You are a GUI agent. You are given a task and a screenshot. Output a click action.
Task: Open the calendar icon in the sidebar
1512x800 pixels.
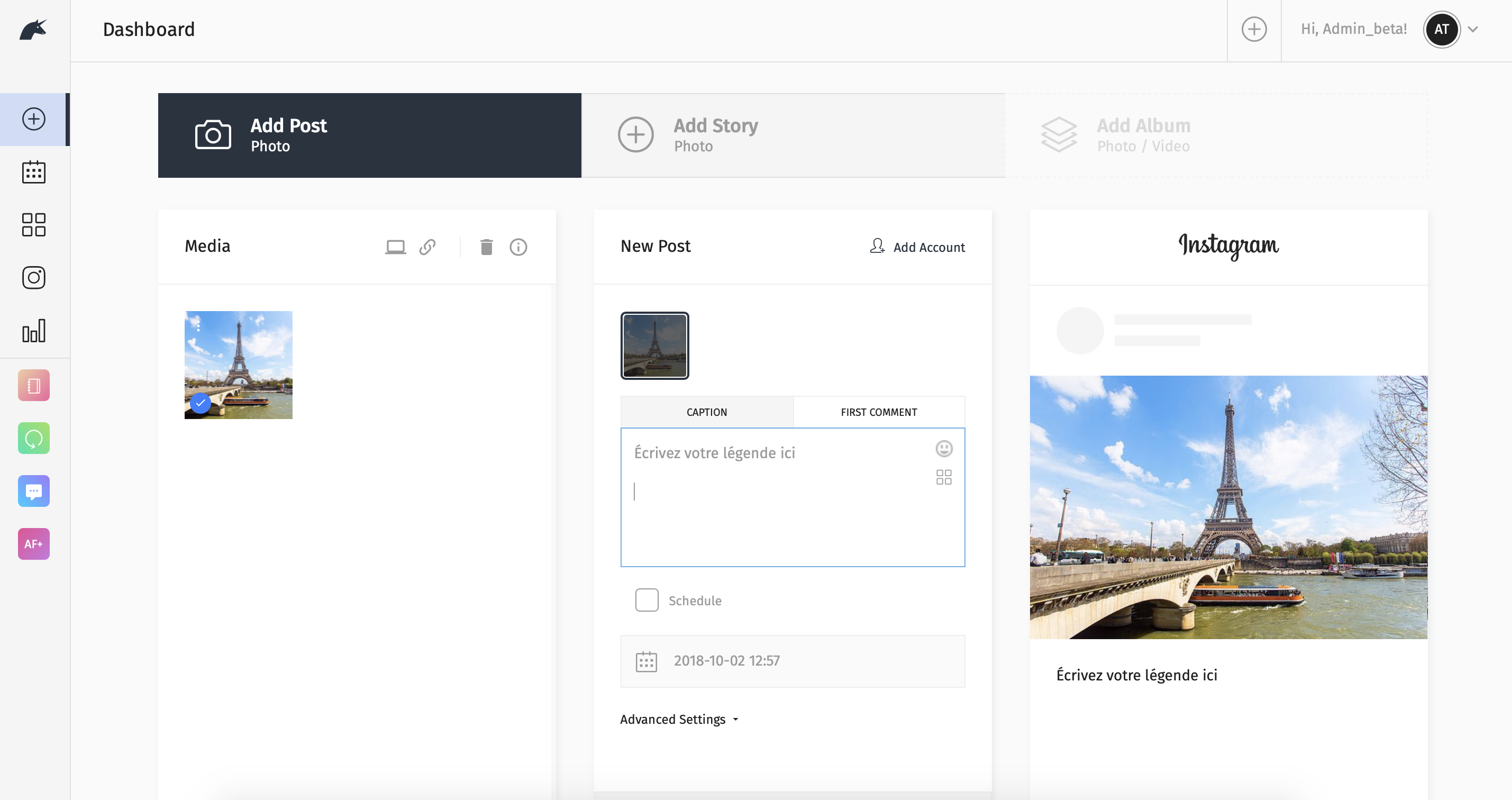click(34, 172)
